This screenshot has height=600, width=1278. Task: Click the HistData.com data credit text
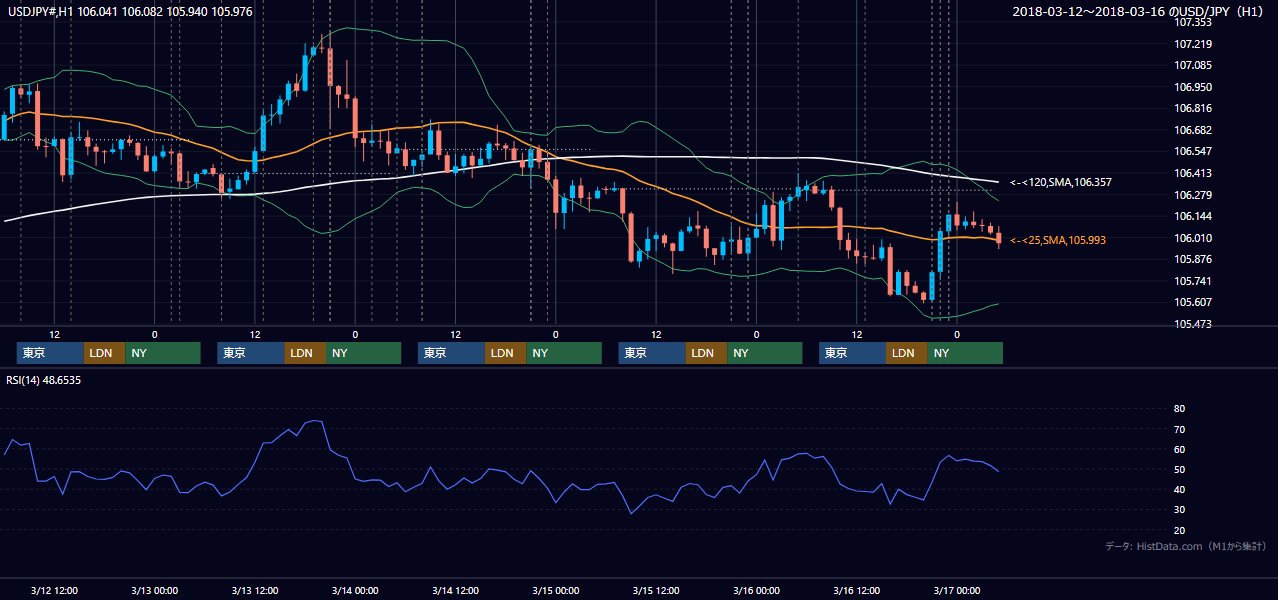click(x=1185, y=546)
